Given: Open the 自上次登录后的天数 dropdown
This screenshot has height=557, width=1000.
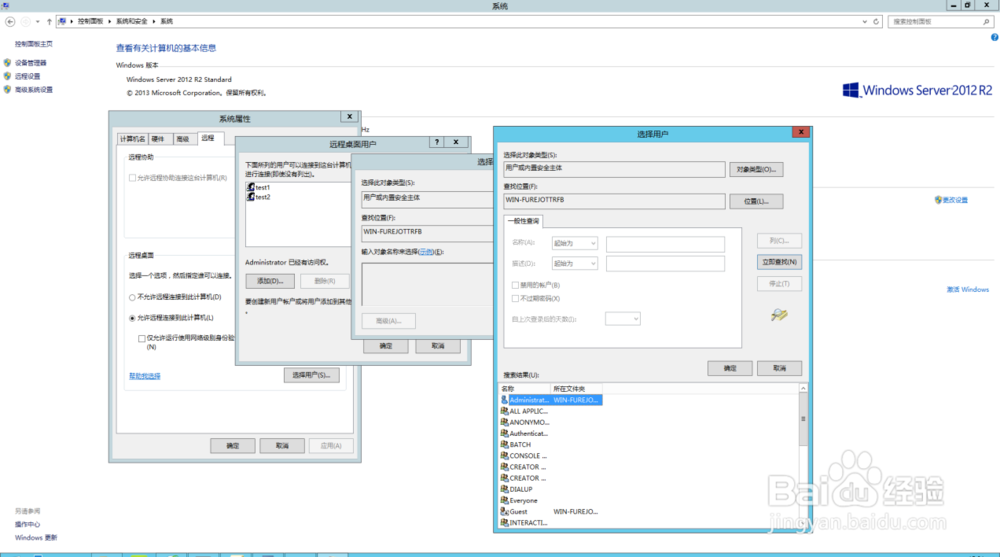Looking at the screenshot, I should [x=622, y=319].
